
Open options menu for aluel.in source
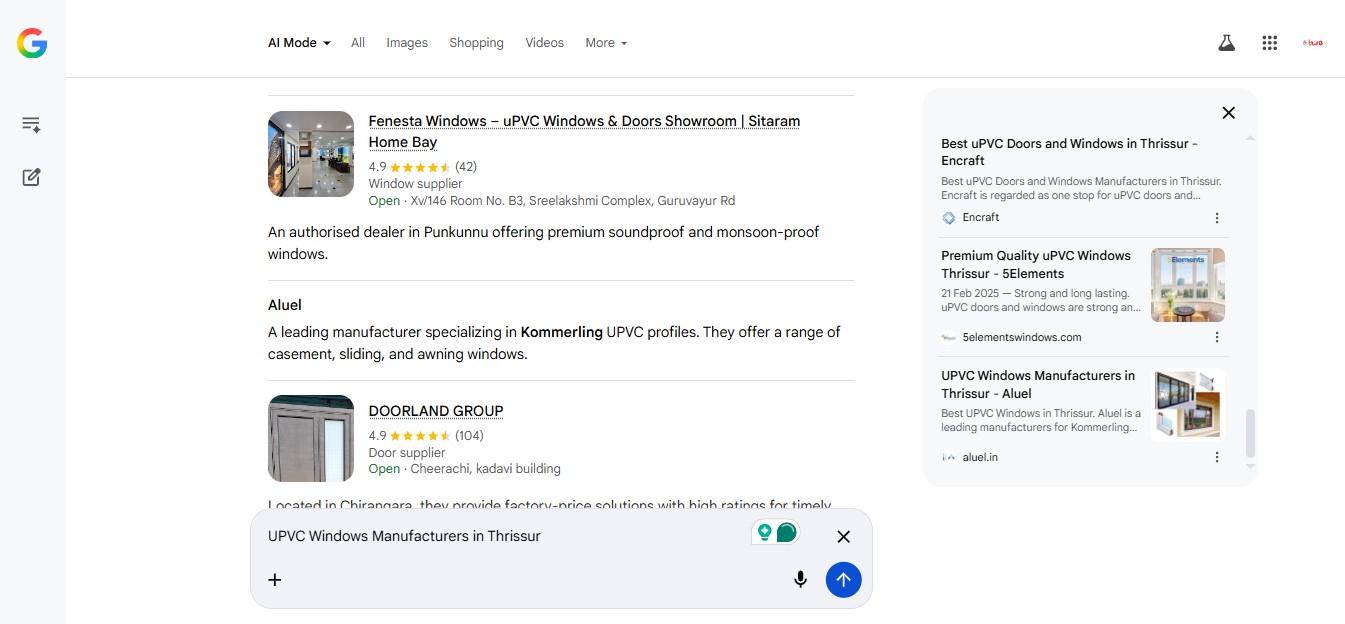1217,458
